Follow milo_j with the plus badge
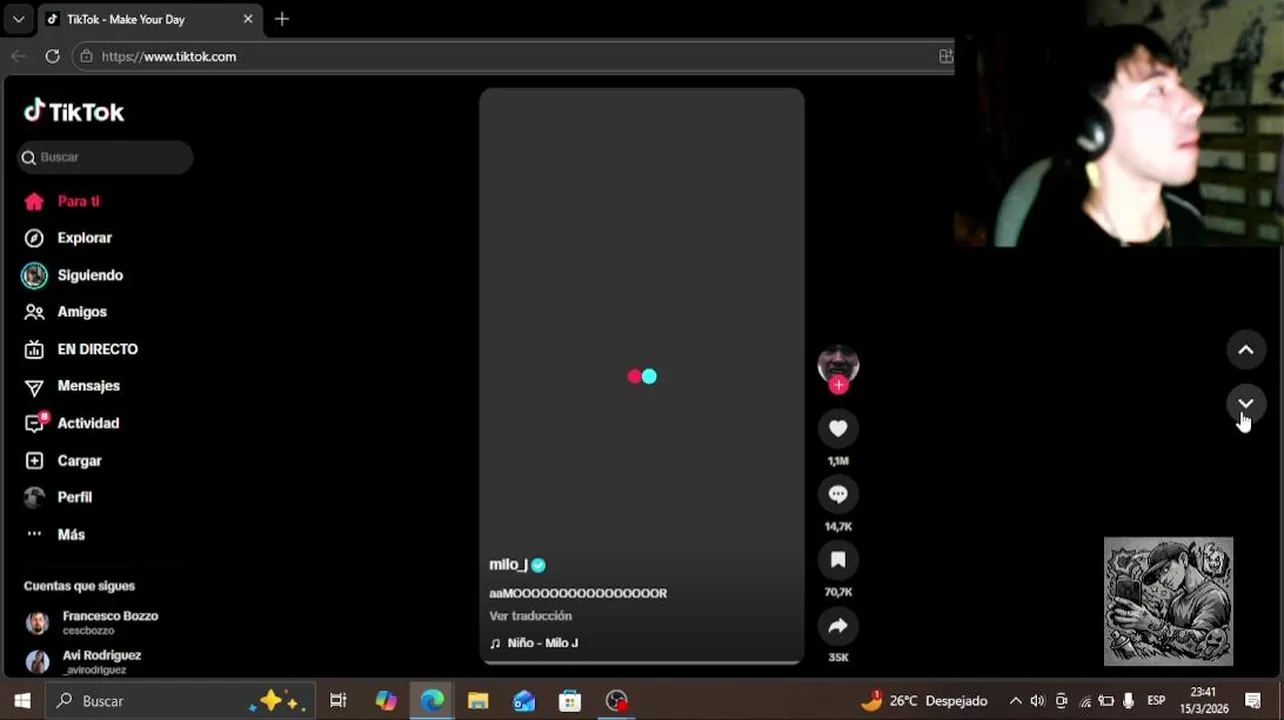Image resolution: width=1284 pixels, height=720 pixels. point(838,385)
